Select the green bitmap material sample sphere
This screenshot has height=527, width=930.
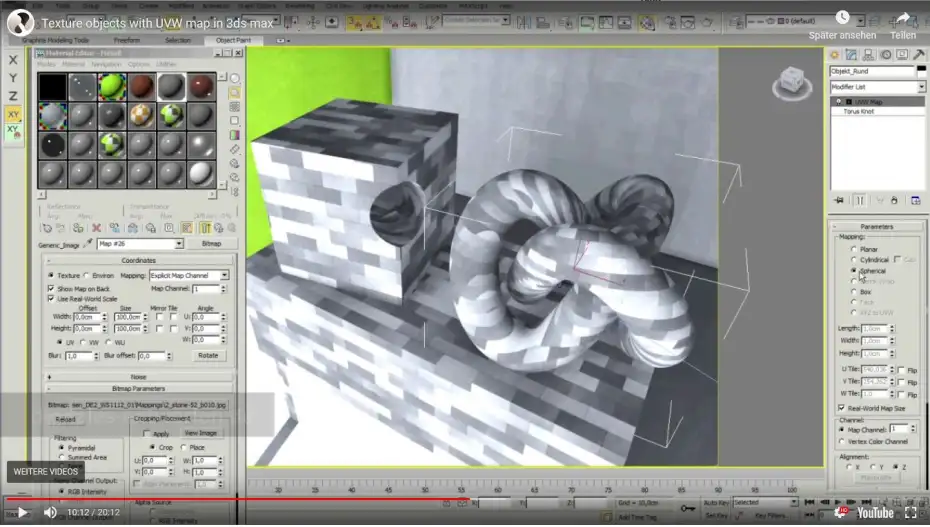112,87
